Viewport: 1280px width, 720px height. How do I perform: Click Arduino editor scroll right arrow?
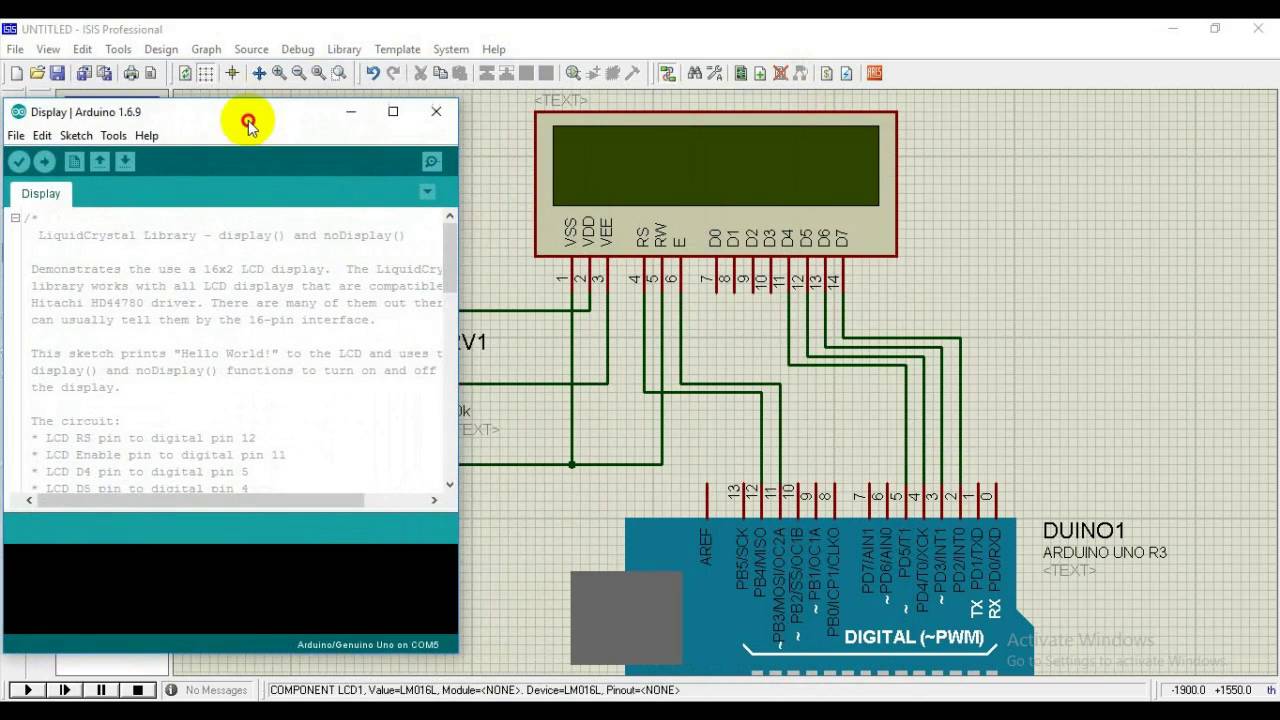point(434,500)
